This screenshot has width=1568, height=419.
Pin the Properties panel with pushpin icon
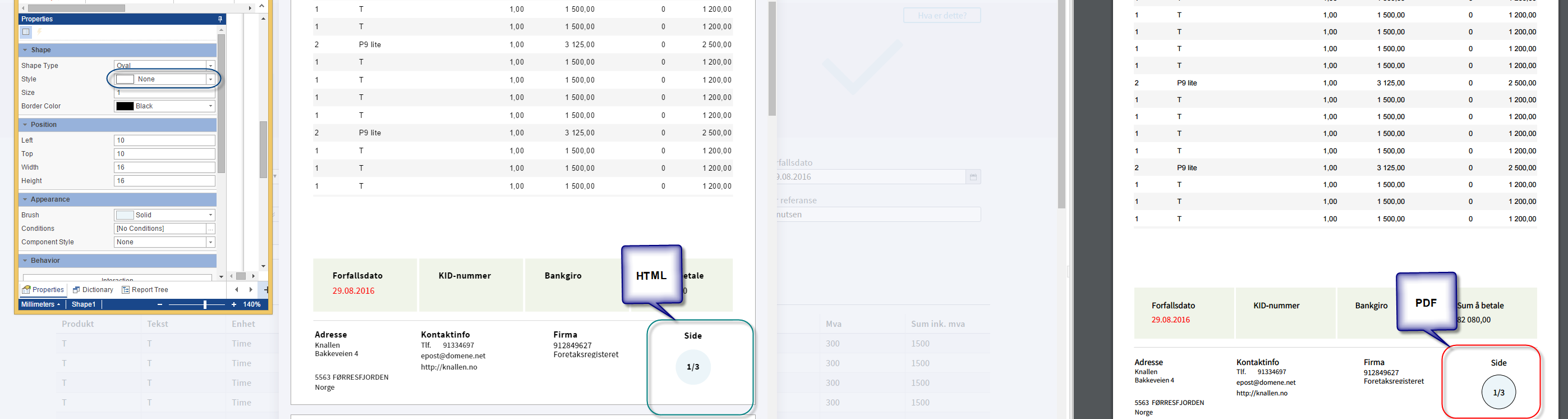coord(220,19)
